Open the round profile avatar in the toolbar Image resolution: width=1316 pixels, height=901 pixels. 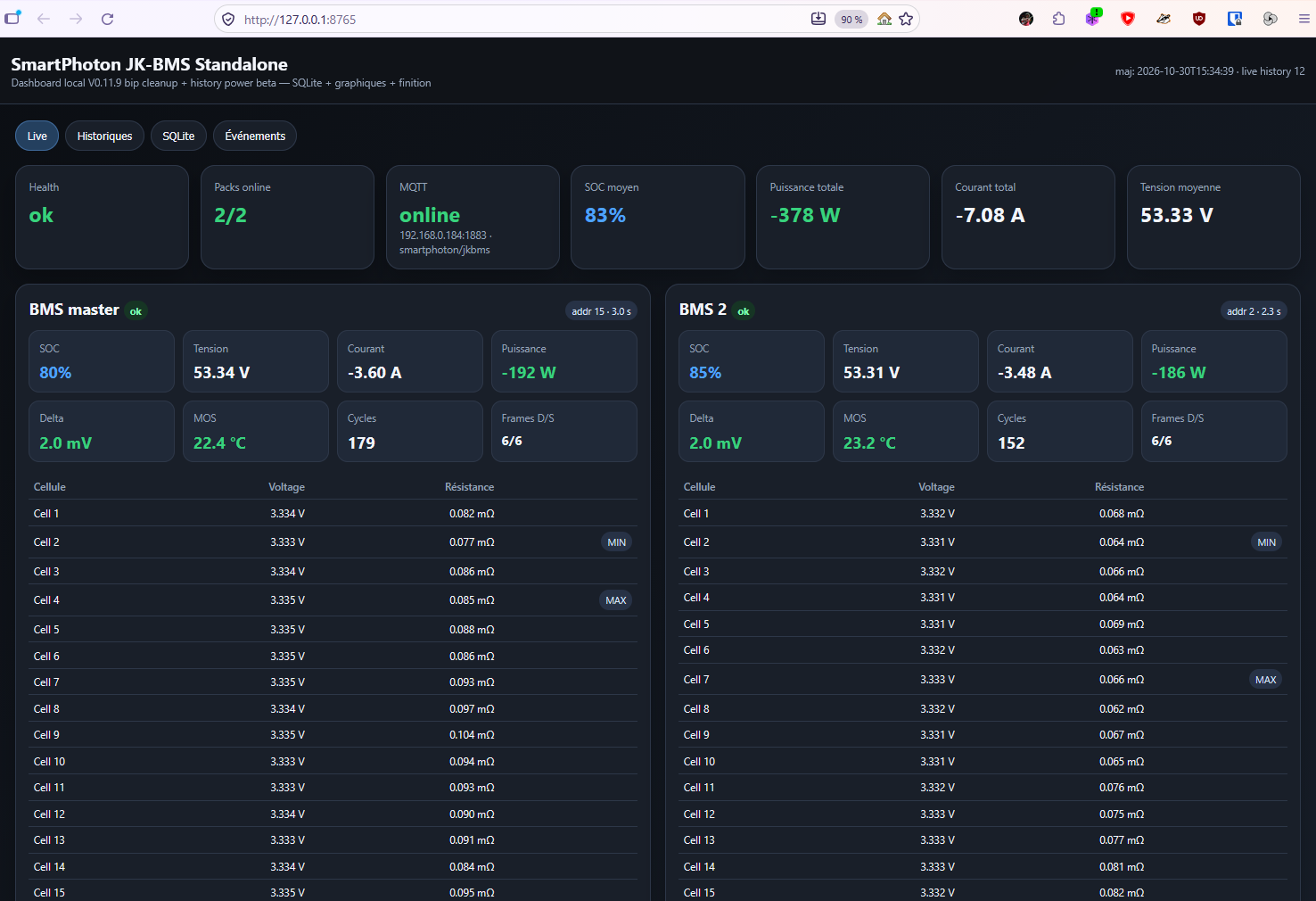1026,19
